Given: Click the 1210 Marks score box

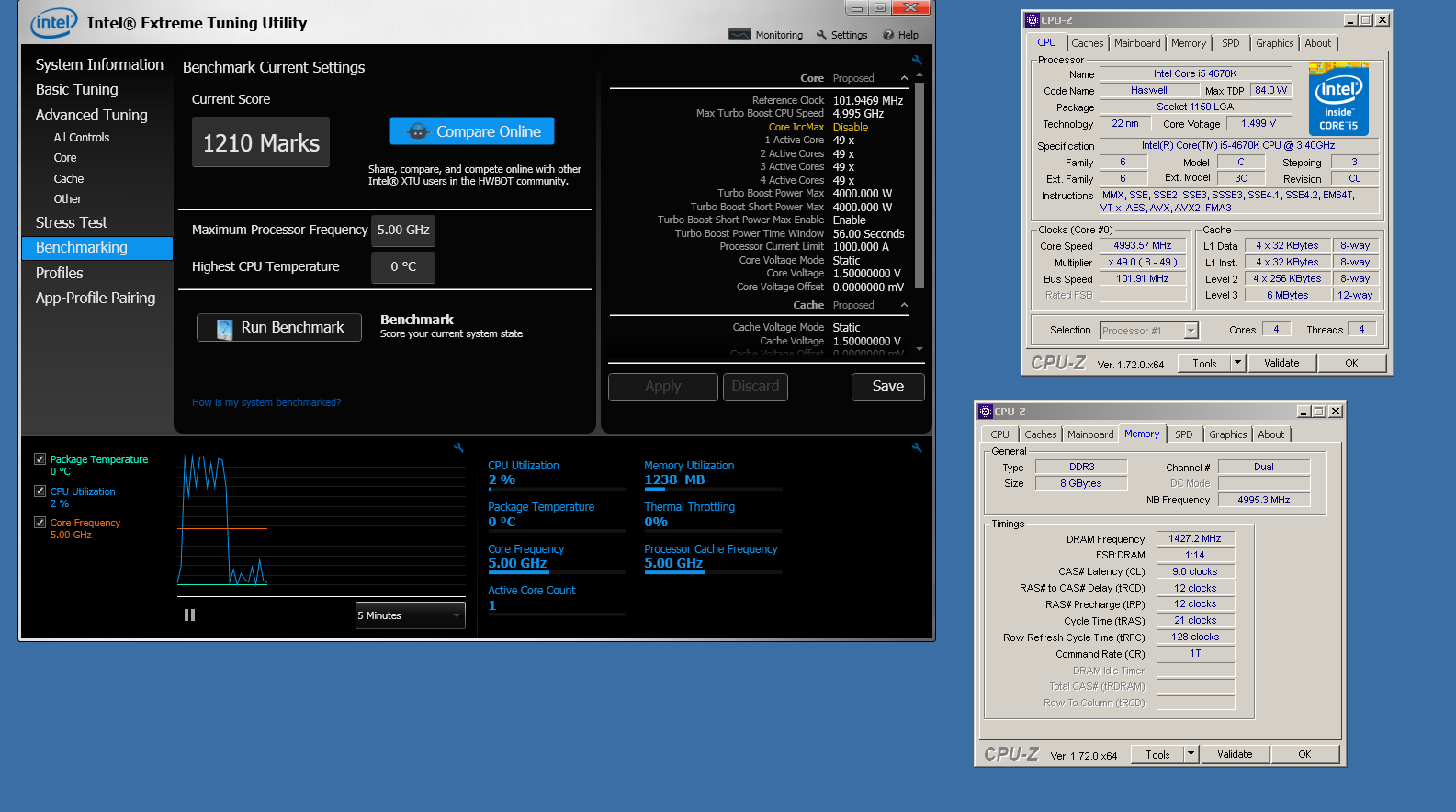Looking at the screenshot, I should [261, 142].
